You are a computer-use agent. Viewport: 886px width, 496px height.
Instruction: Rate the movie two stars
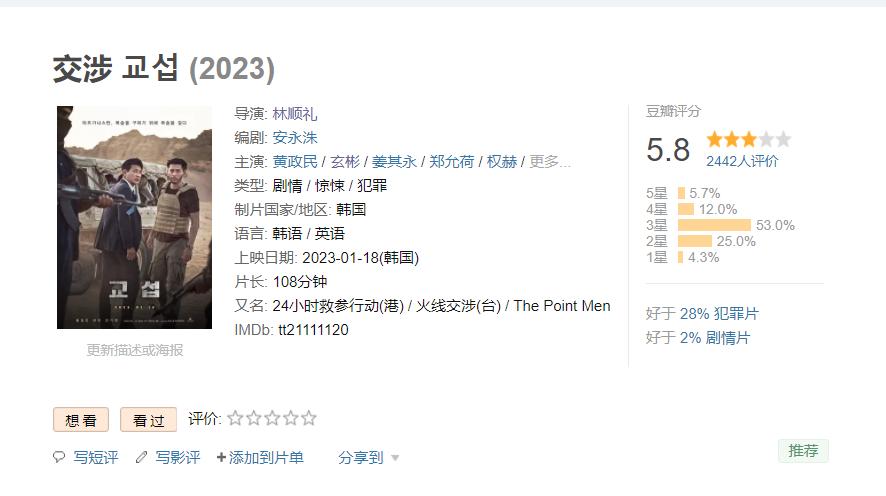pos(254,418)
